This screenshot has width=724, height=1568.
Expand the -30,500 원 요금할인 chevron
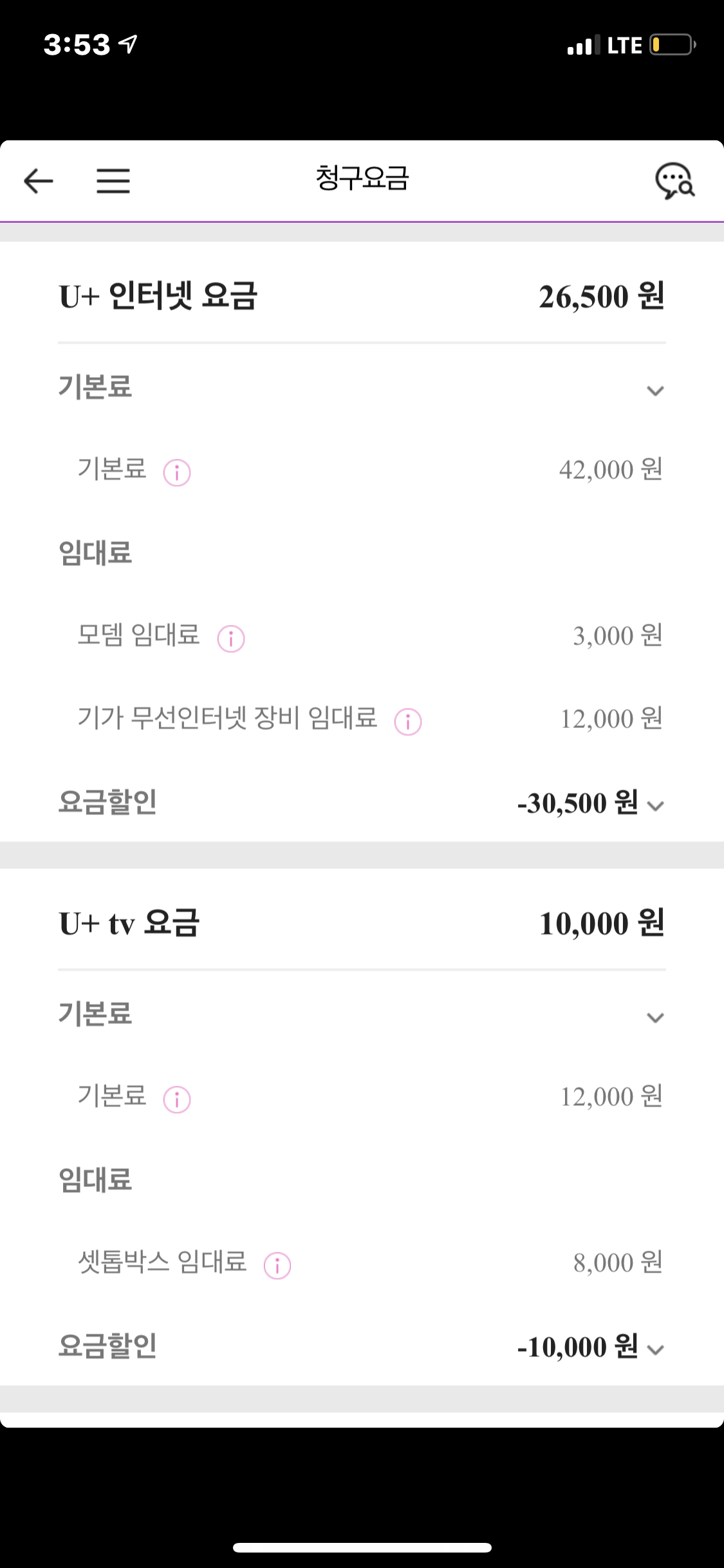655,806
